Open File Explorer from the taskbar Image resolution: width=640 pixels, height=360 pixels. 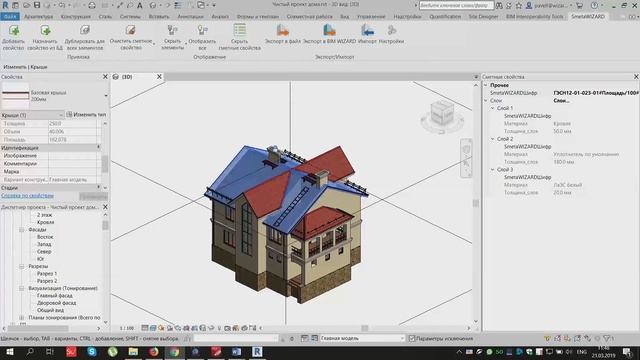click(133, 352)
